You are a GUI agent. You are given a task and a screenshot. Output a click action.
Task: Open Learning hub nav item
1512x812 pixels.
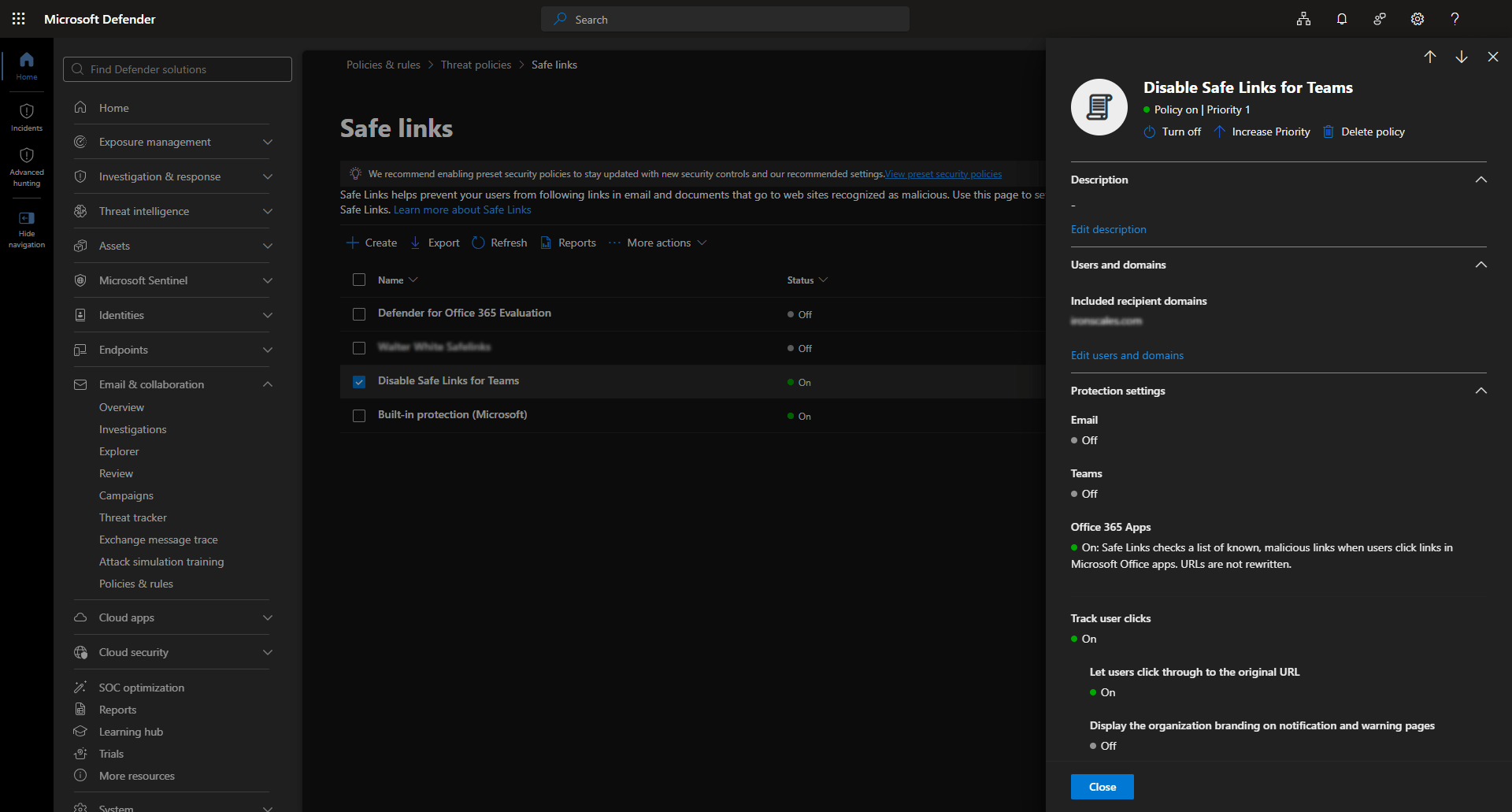coord(131,732)
